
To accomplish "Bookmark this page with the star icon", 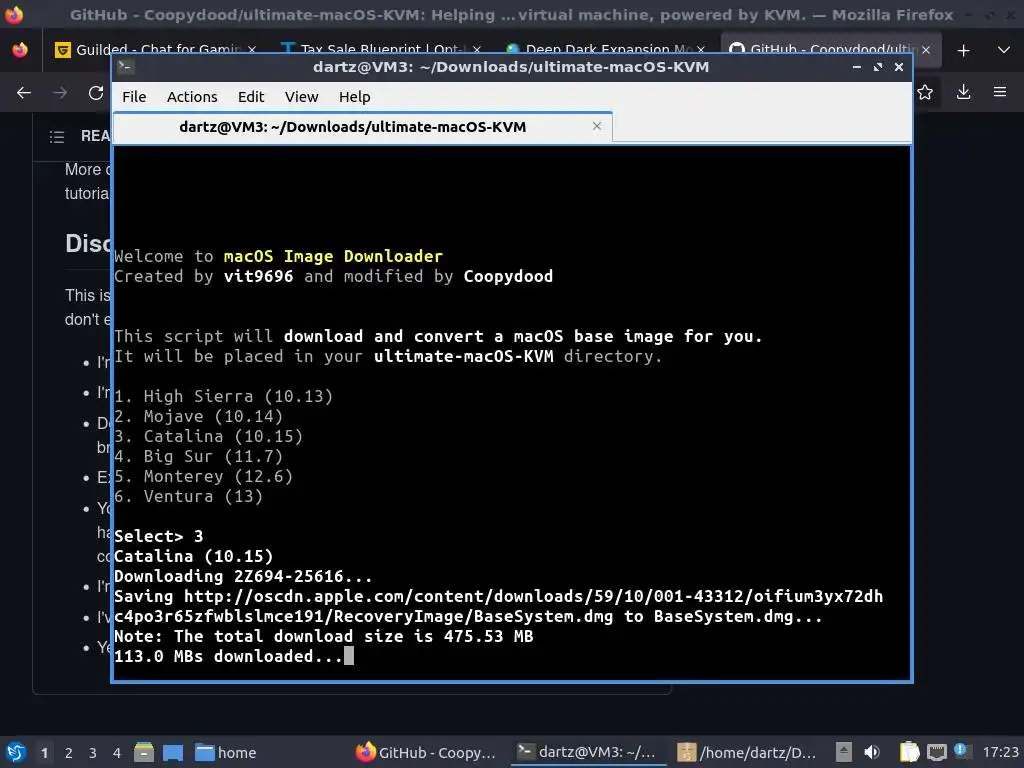I will 925,93.
